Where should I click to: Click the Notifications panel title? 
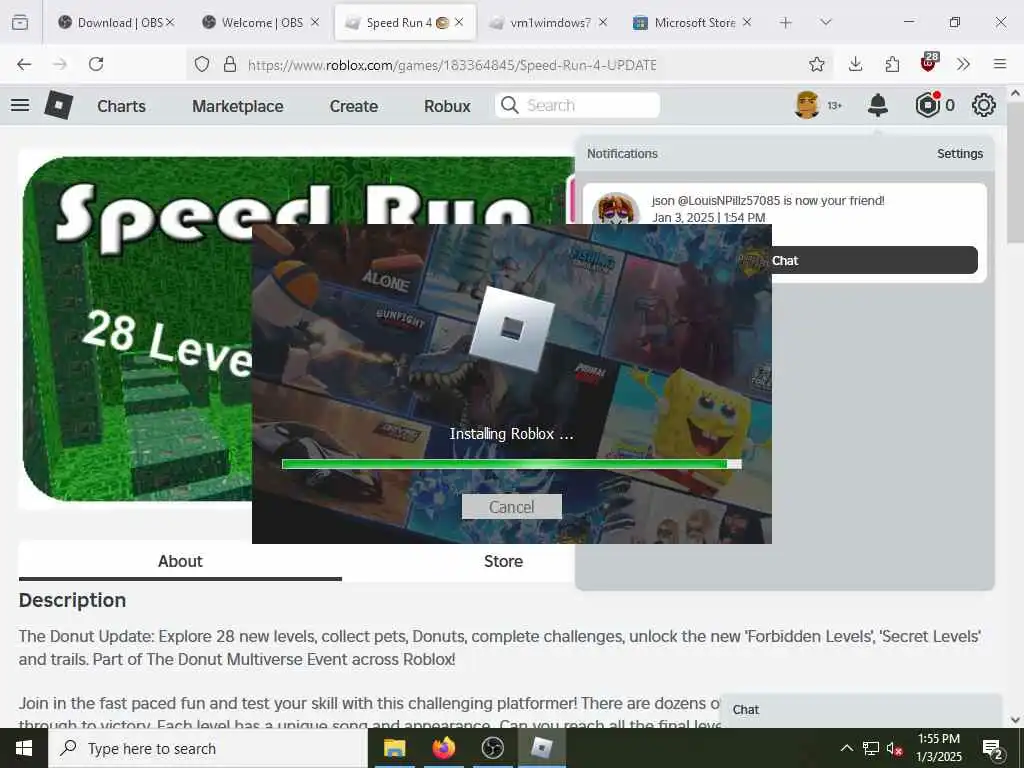click(622, 153)
